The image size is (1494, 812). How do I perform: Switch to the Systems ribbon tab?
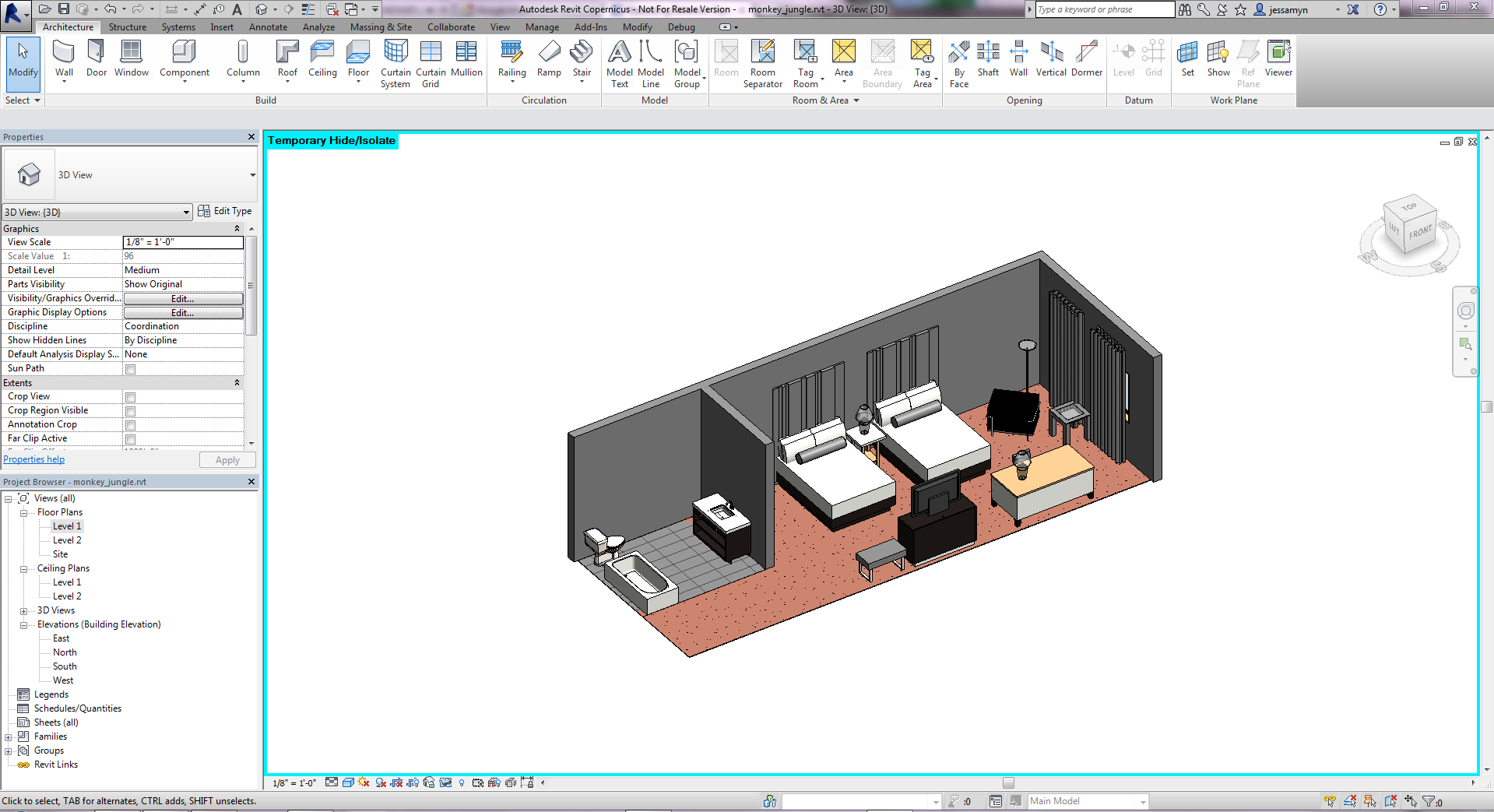pos(178,27)
